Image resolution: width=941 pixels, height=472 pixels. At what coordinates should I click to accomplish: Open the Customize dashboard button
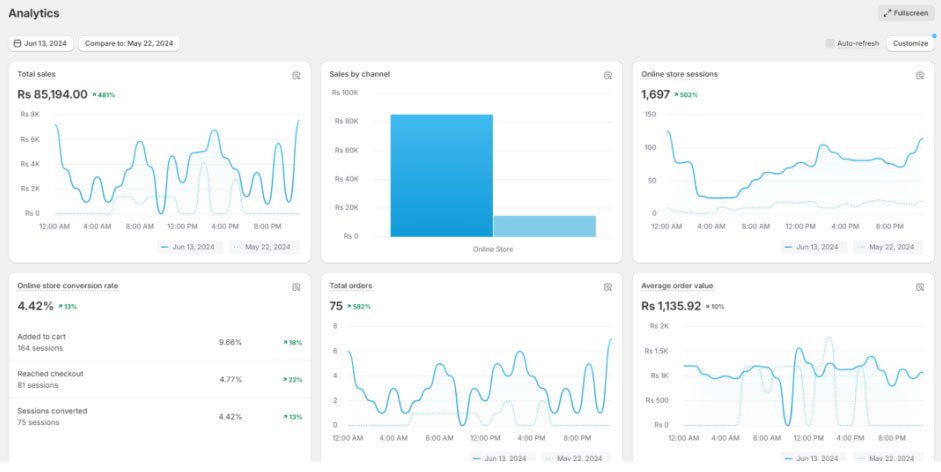[910, 43]
